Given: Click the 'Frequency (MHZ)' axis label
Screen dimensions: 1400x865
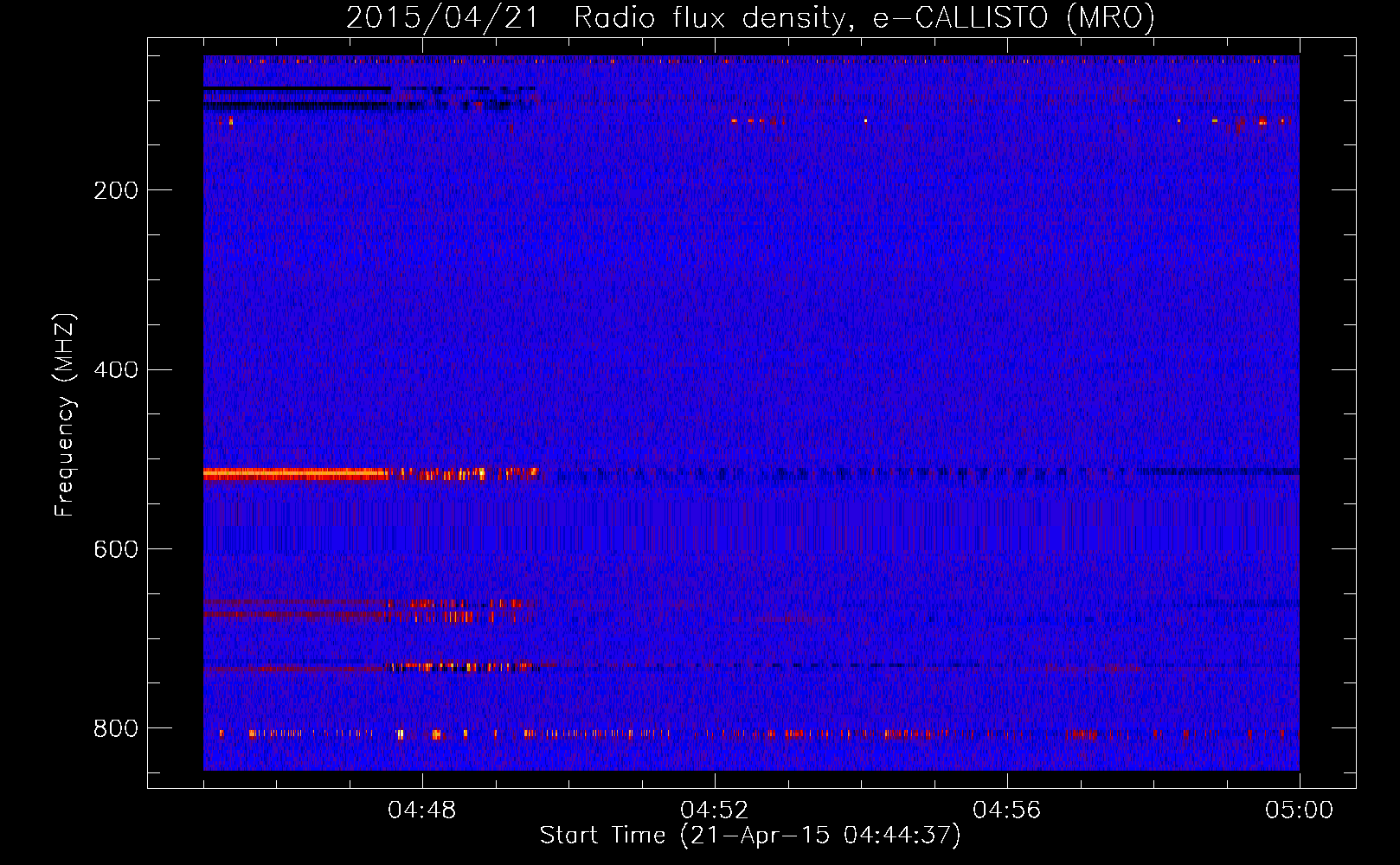Looking at the screenshot, I should coord(65,414).
